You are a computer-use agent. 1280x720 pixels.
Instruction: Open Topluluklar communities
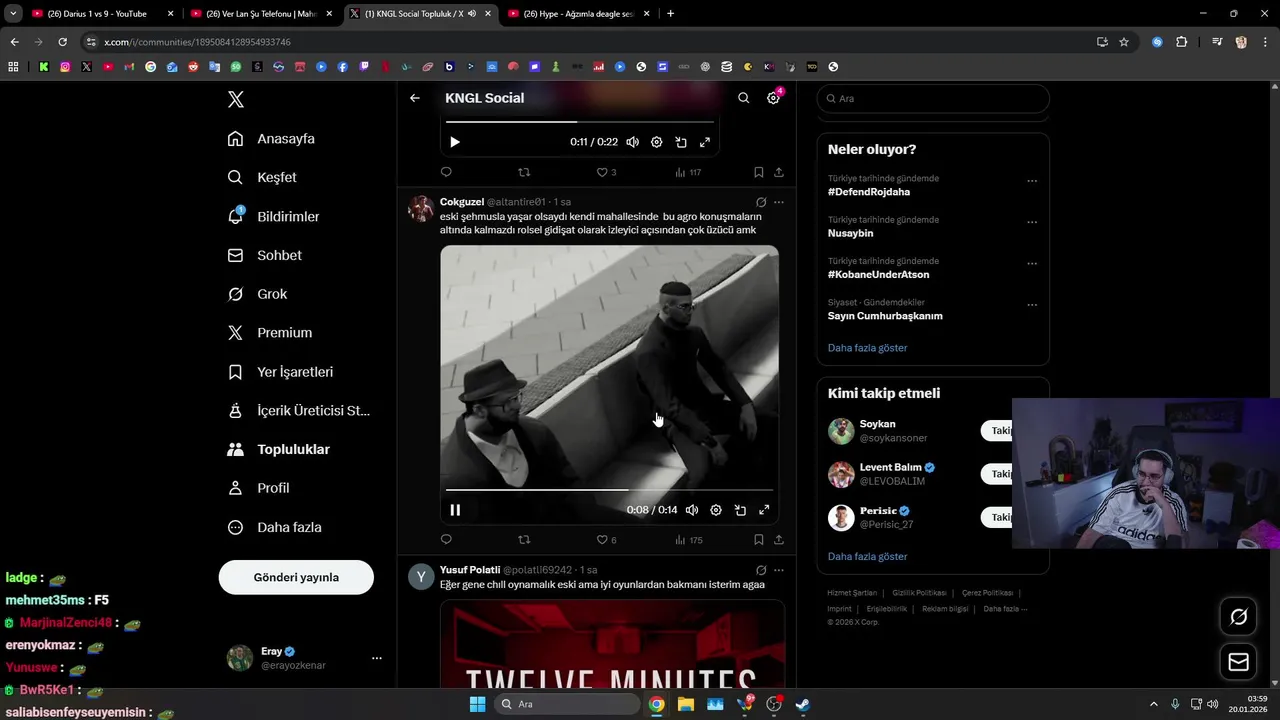click(x=278, y=450)
